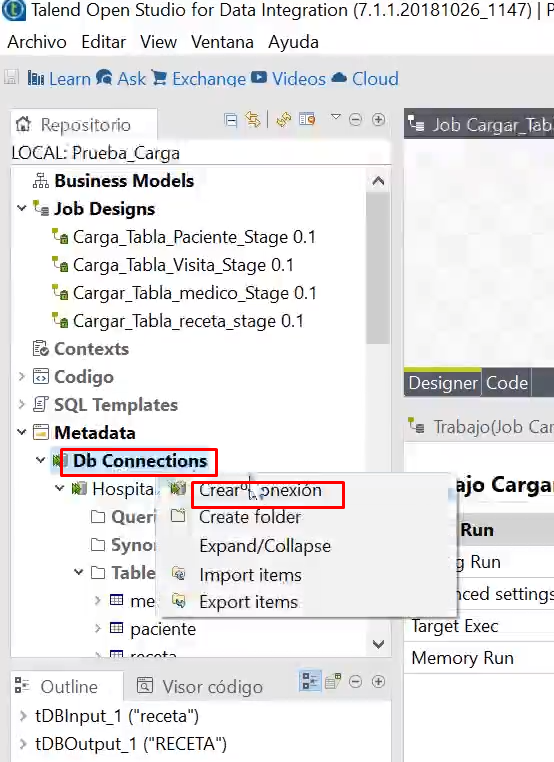Open the Repositorio view menu triangle

click(335, 117)
